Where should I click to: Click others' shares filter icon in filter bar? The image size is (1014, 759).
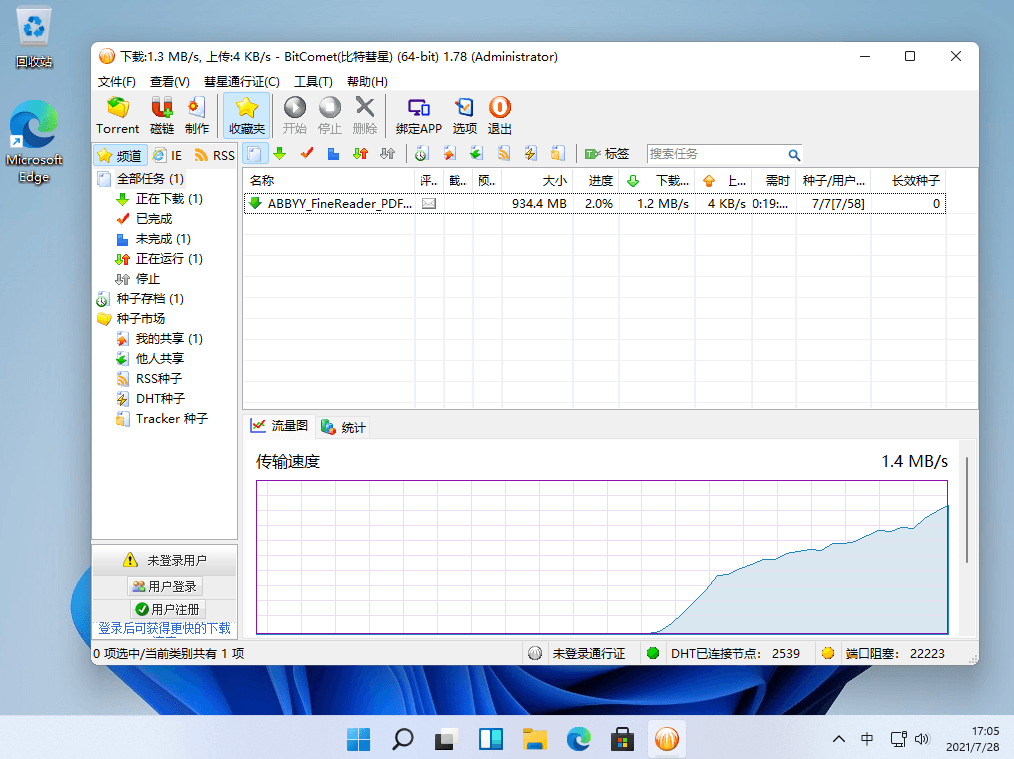pyautogui.click(x=476, y=154)
